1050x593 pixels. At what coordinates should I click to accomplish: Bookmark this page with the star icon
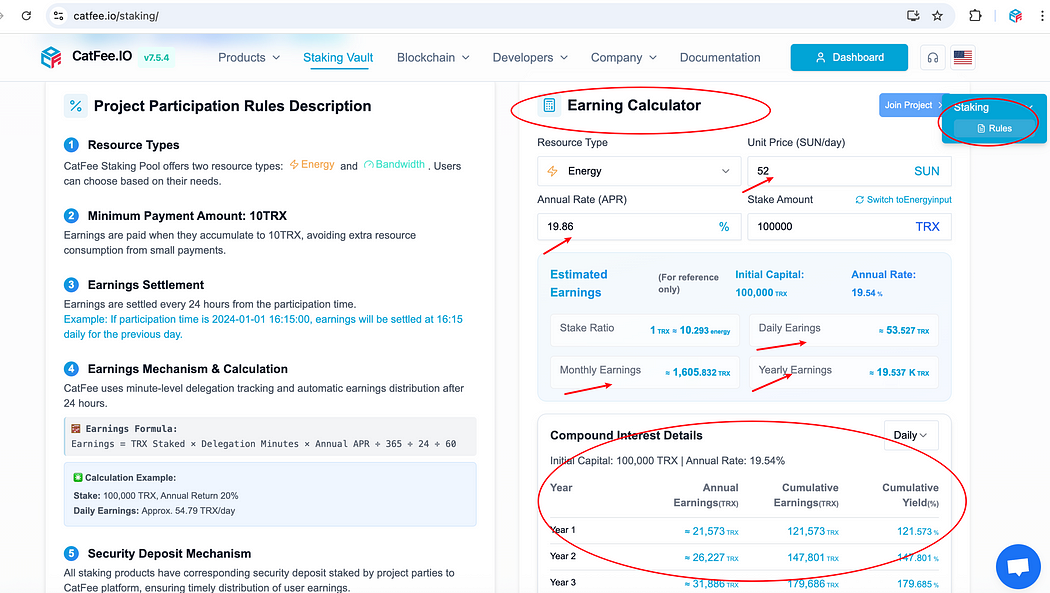pyautogui.click(x=938, y=15)
